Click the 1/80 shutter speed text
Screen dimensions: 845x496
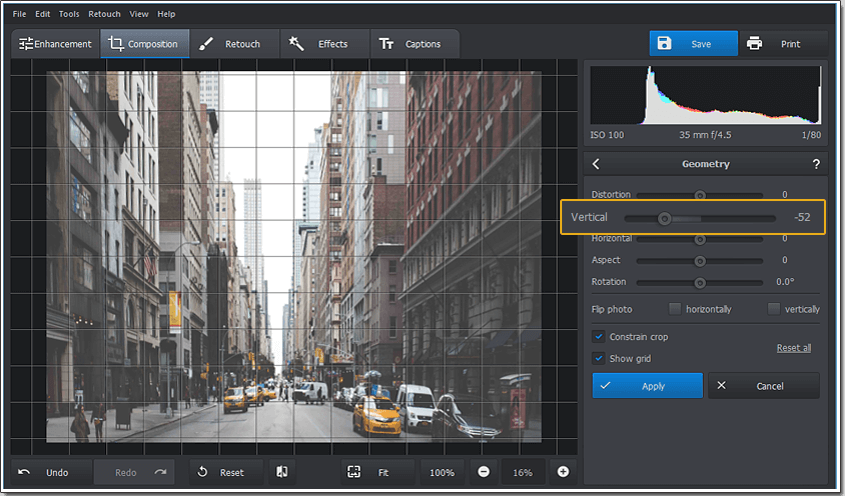point(811,135)
